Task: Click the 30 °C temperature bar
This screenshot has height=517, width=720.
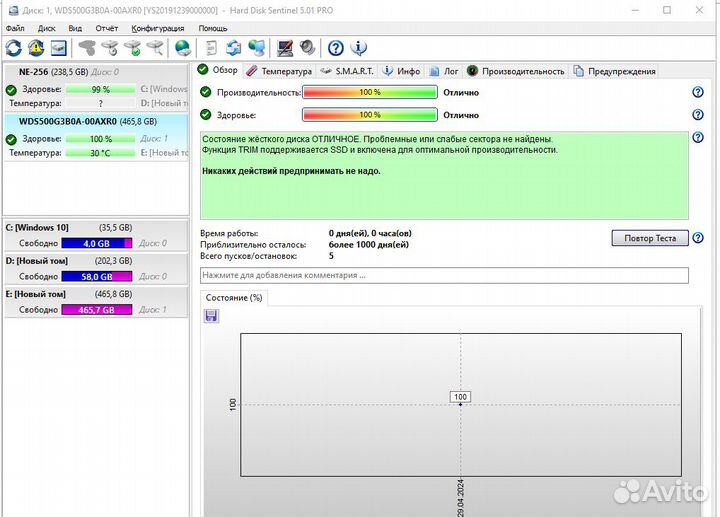Action: click(x=100, y=153)
